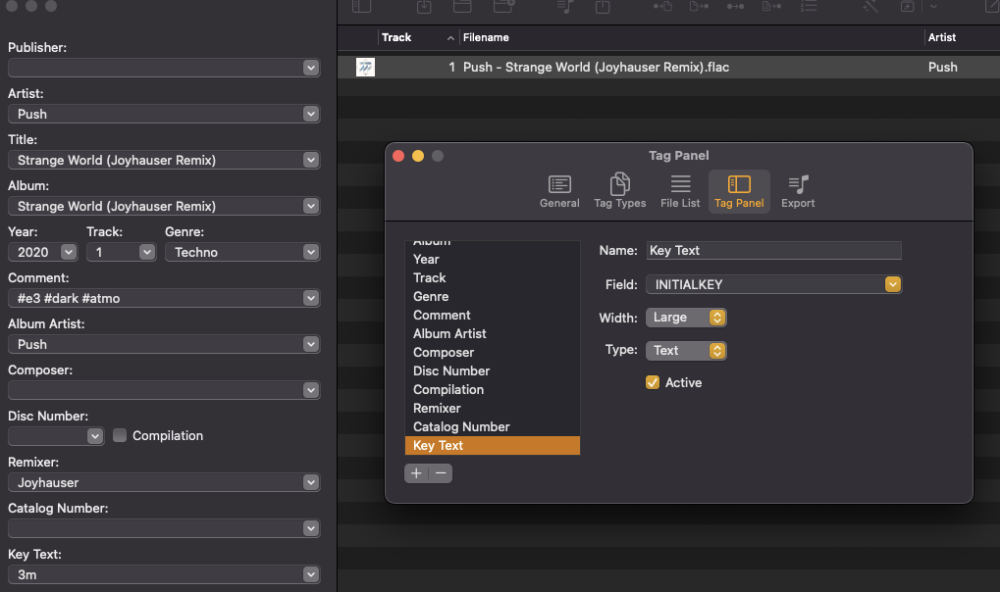Click the magic wand actions toolbar icon
The image size is (1000, 592).
[x=870, y=6]
